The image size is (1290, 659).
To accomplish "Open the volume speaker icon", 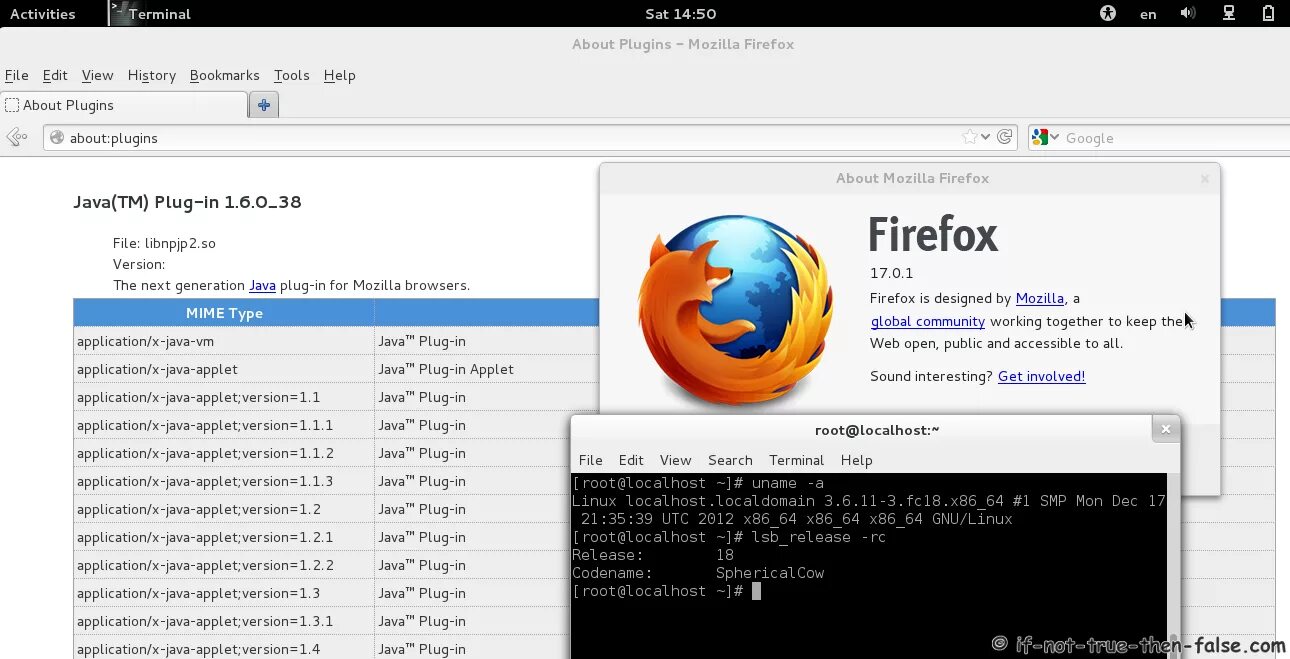I will [x=1187, y=14].
